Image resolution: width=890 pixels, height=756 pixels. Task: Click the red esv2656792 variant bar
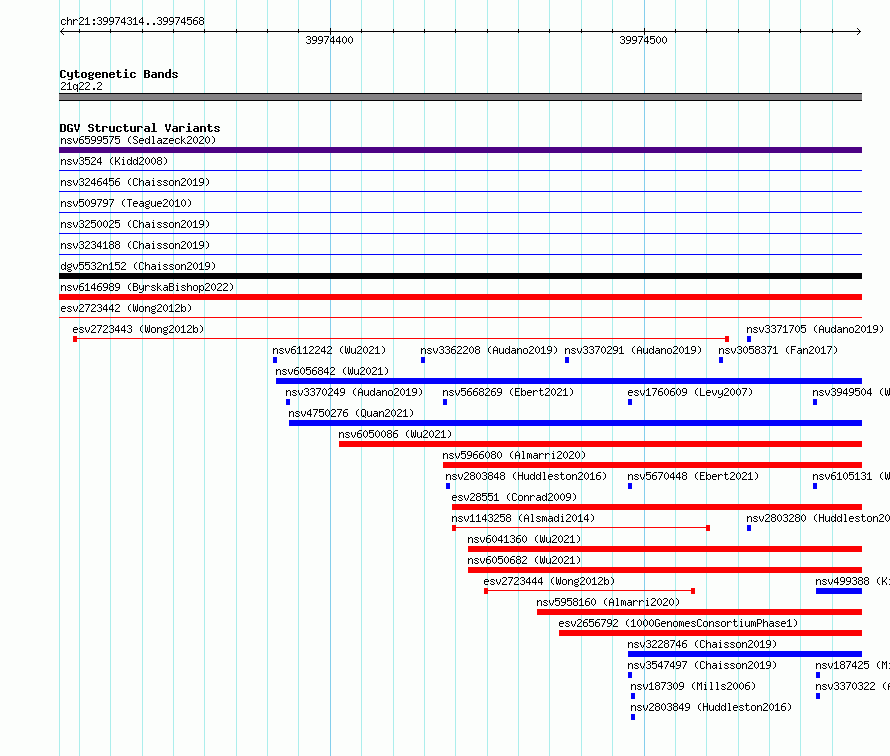point(710,633)
